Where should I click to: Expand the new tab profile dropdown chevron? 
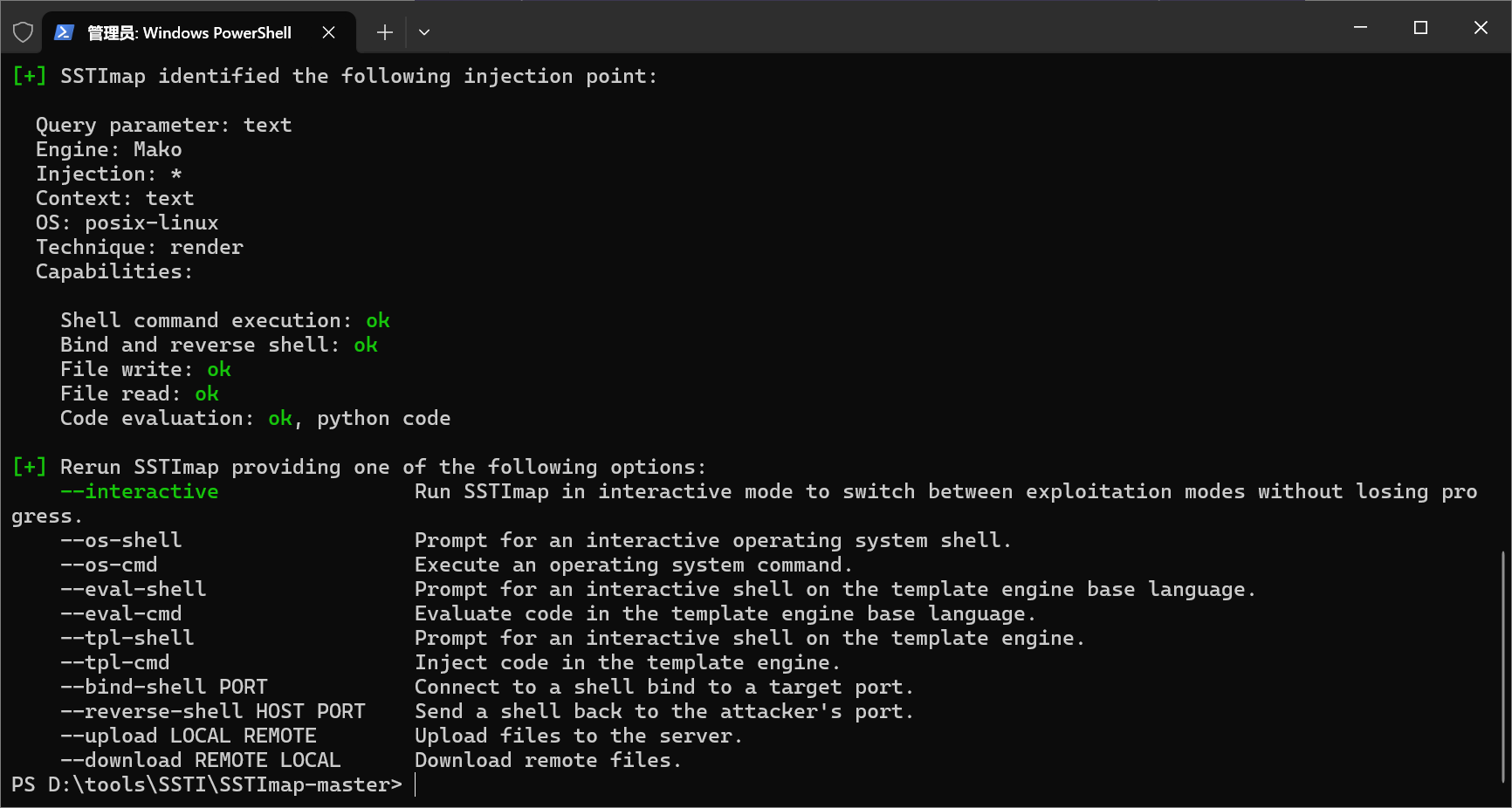pyautogui.click(x=424, y=32)
